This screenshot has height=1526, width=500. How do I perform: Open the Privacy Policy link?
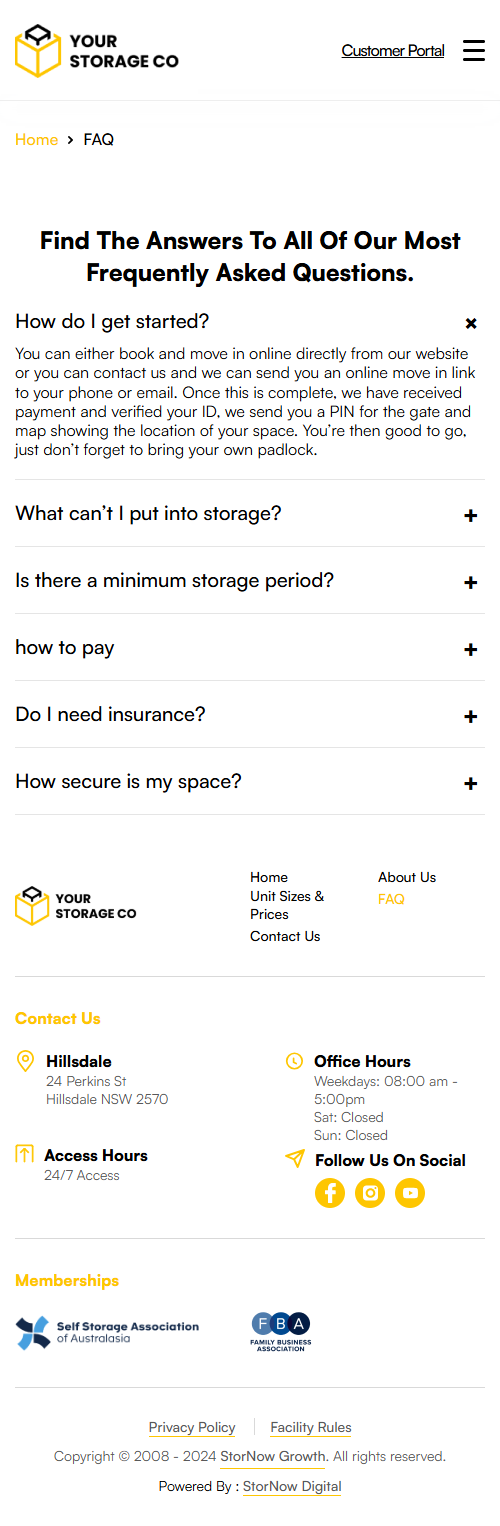pos(192,1428)
